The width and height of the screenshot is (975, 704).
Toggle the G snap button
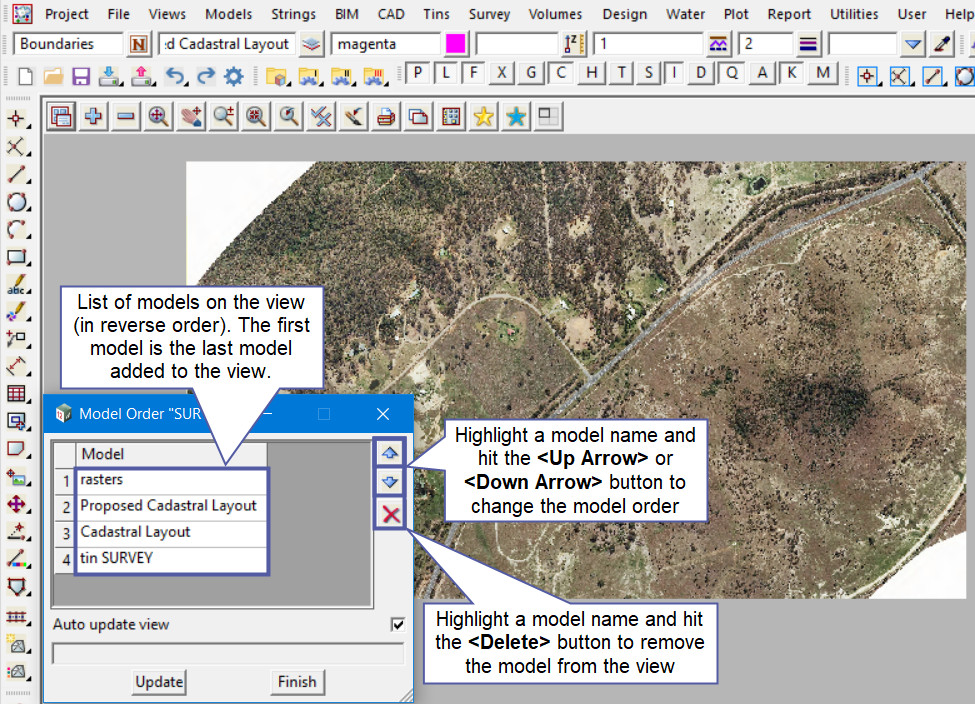[x=532, y=74]
